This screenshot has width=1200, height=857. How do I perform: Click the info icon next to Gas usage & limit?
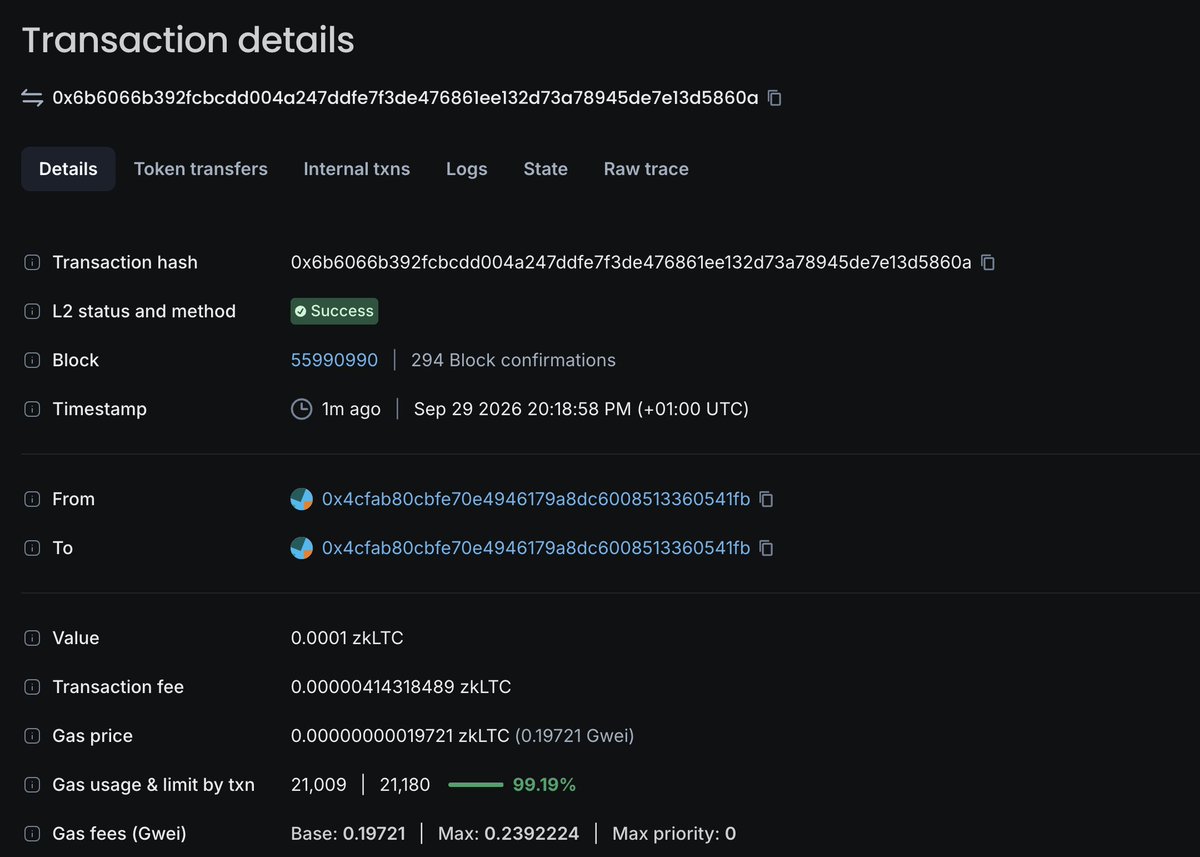(x=32, y=785)
